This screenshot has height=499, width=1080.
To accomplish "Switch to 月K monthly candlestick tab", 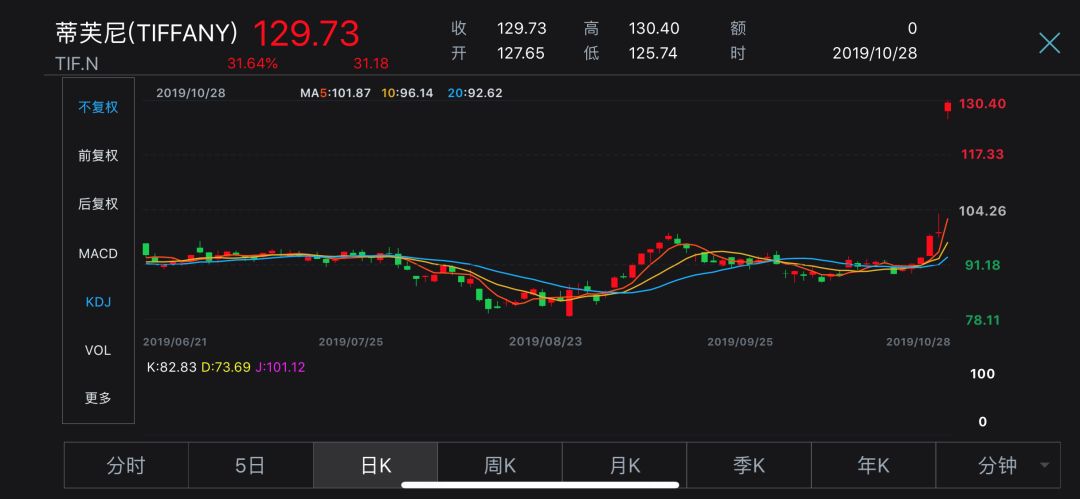I will tap(625, 466).
